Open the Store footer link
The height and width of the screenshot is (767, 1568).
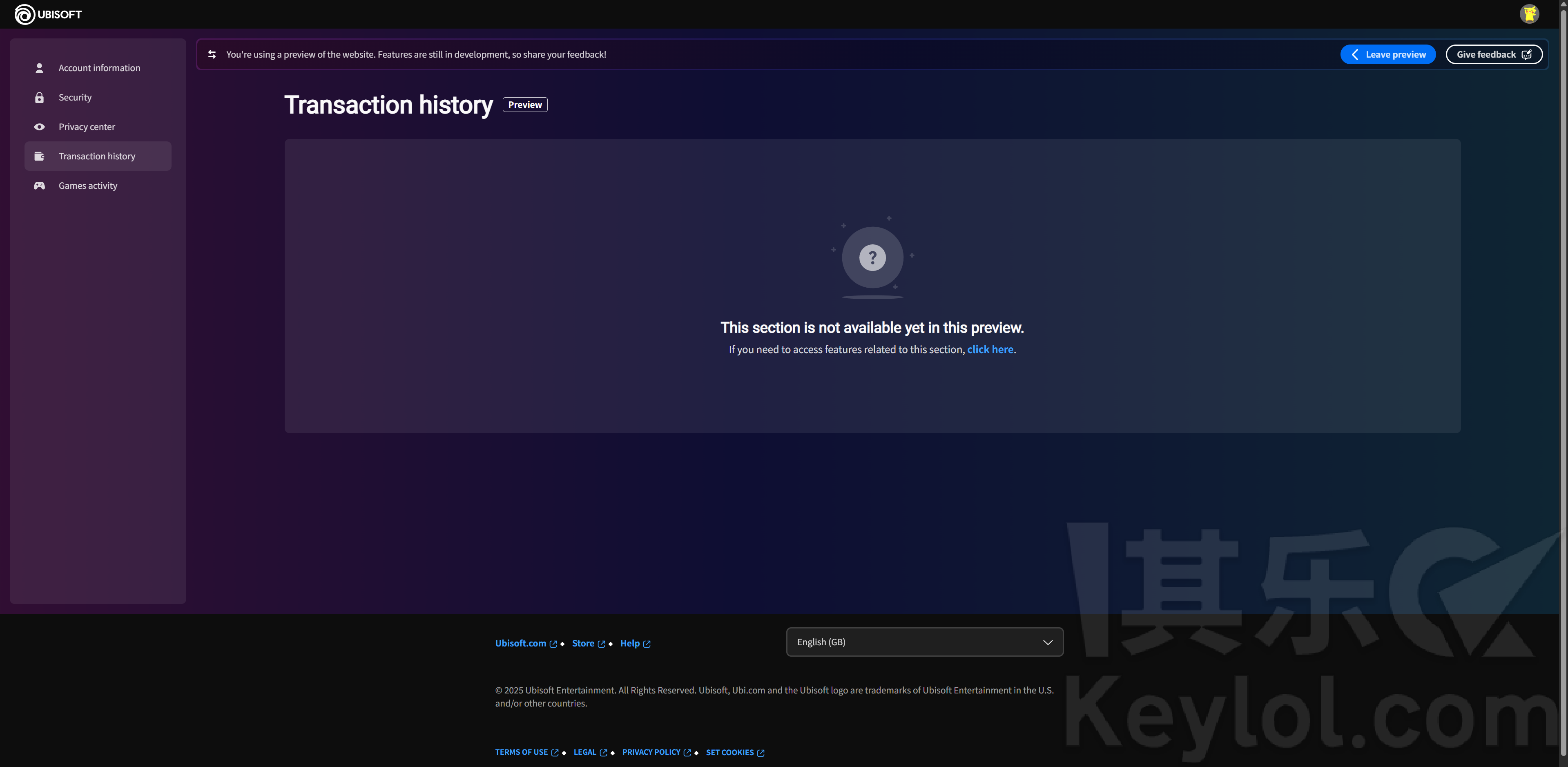pyautogui.click(x=582, y=643)
